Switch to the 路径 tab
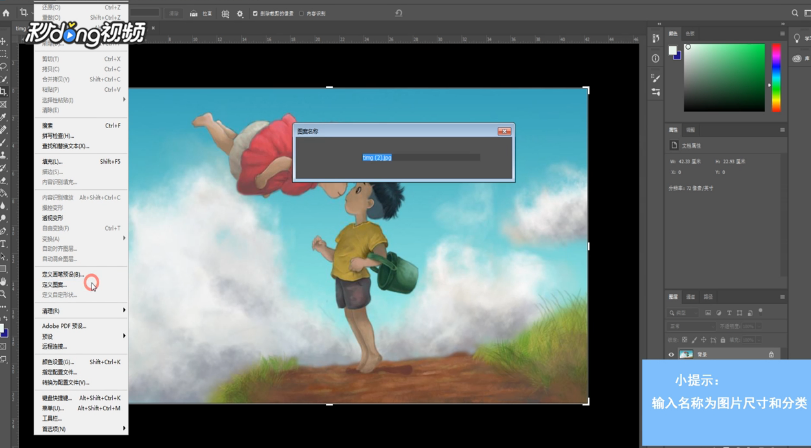The height and width of the screenshot is (448, 811). pyautogui.click(x=708, y=297)
